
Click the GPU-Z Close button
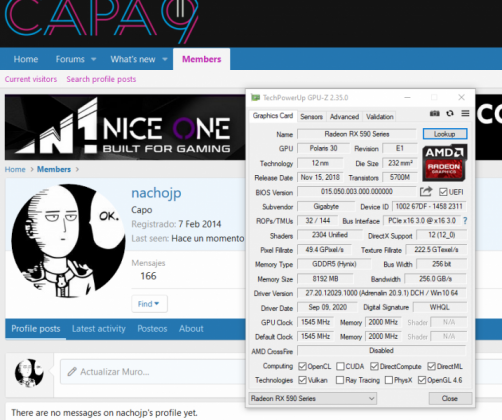450,398
